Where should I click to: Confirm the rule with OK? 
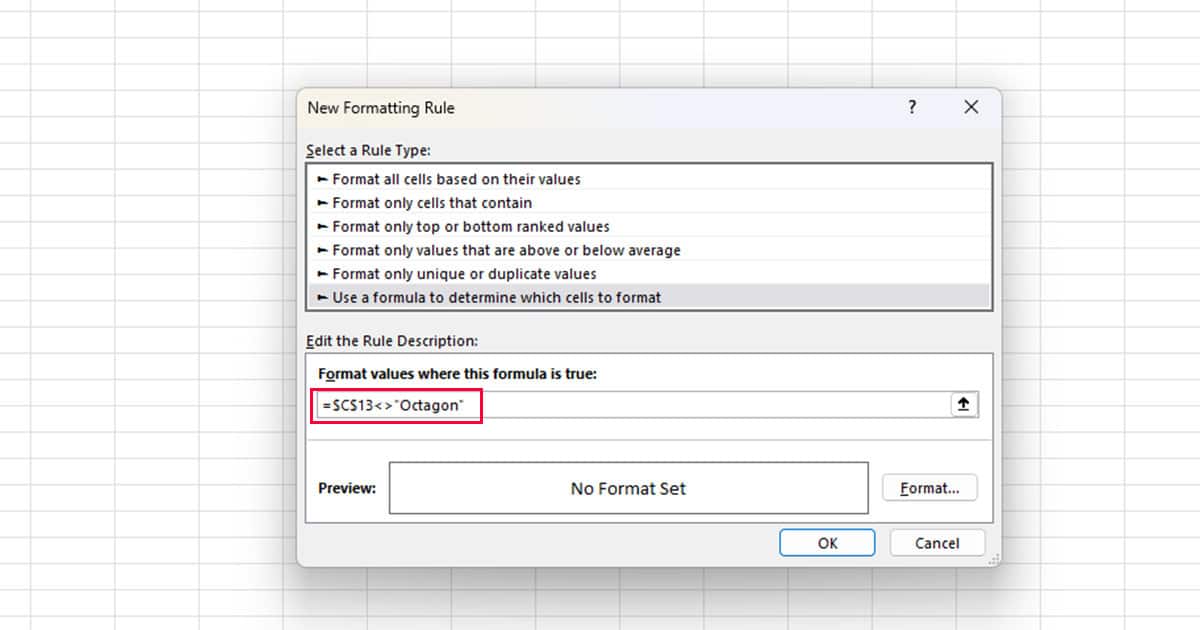tap(827, 543)
